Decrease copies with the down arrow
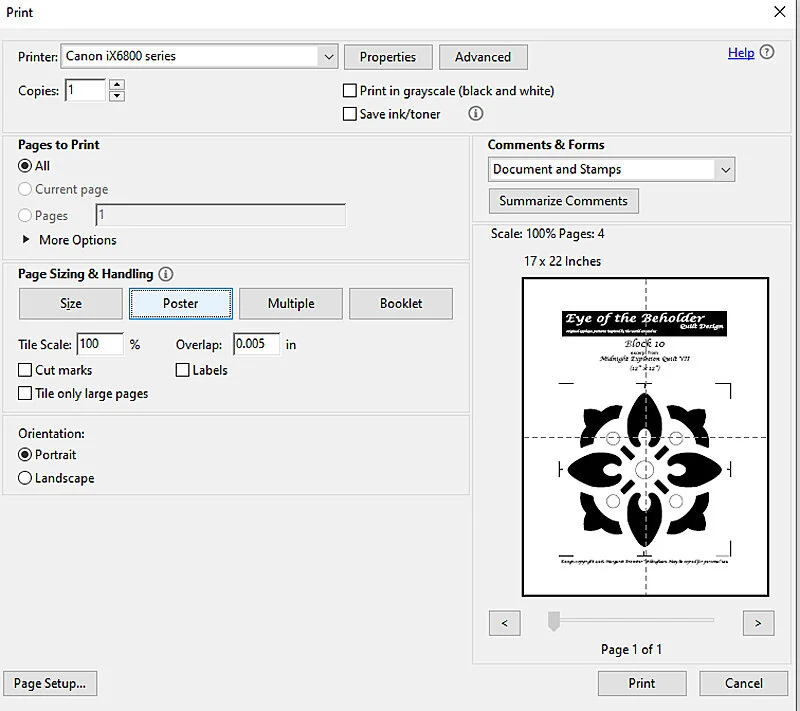800x711 pixels. pos(117,96)
